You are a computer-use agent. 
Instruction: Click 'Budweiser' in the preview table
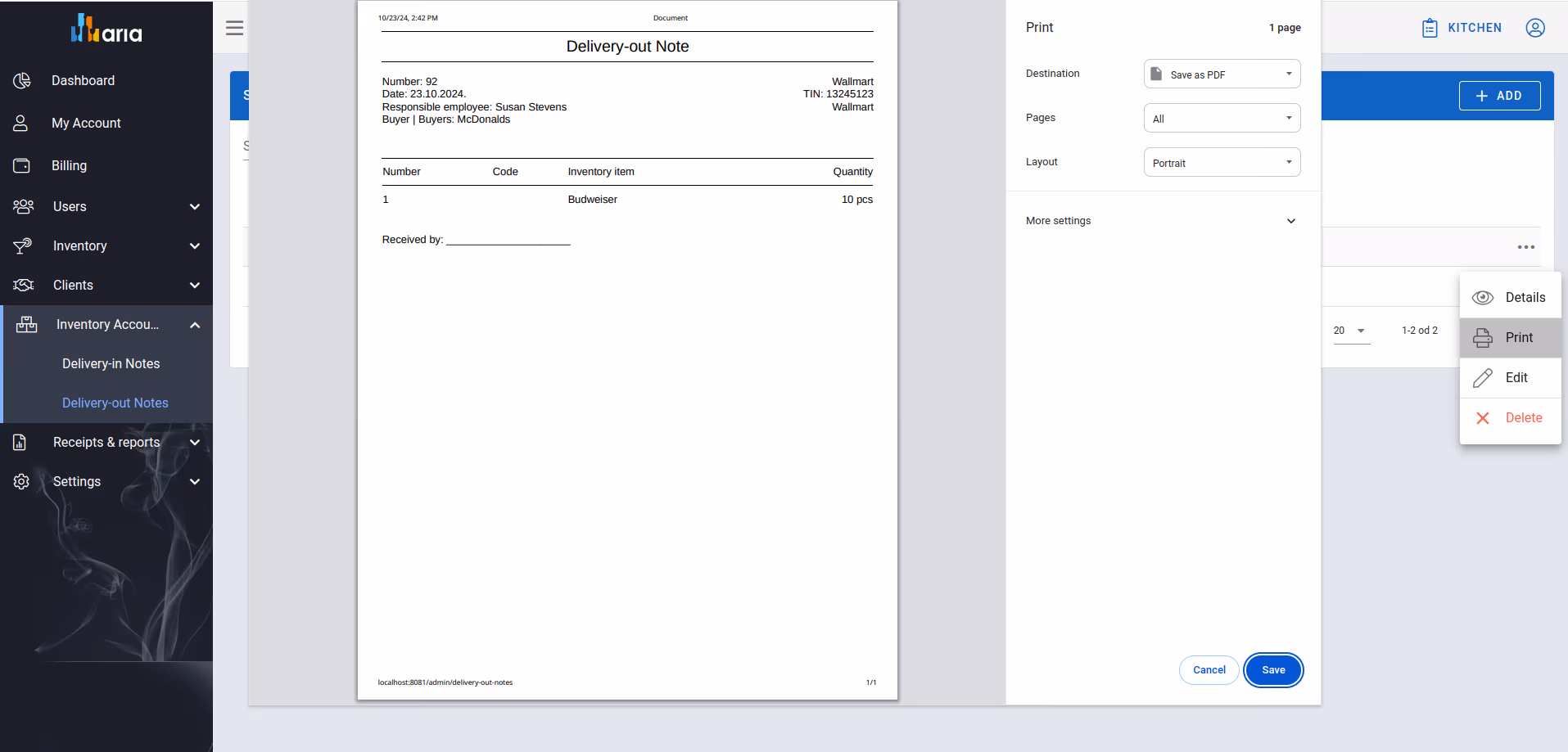tap(593, 200)
